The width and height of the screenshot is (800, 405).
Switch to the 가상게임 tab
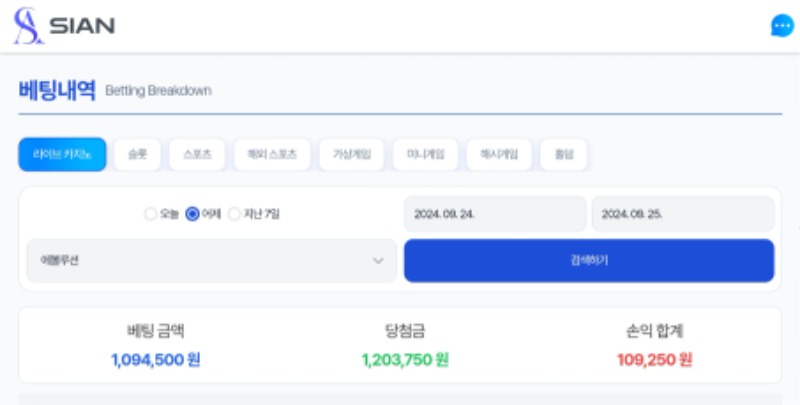click(352, 155)
